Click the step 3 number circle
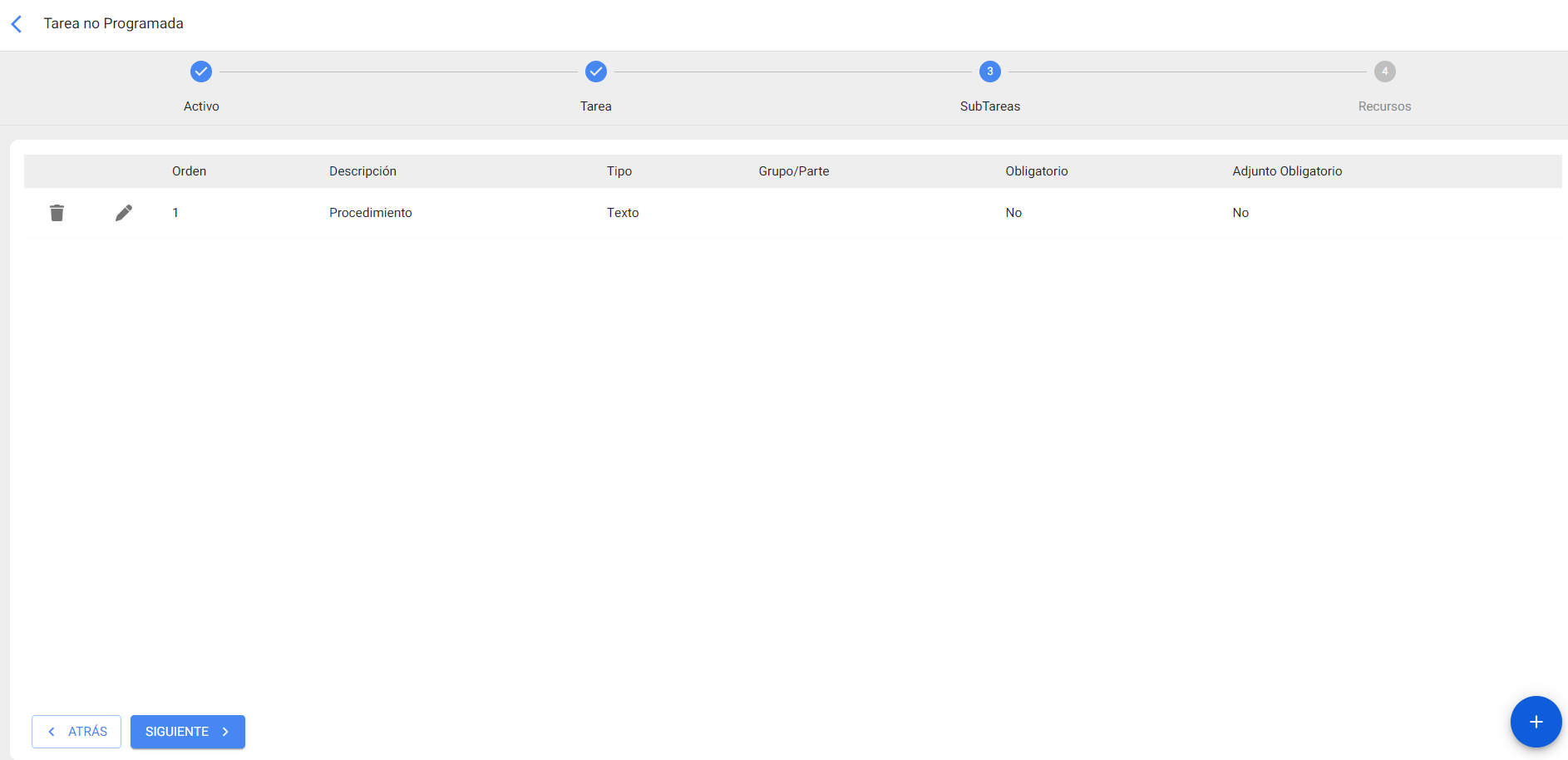Image resolution: width=1568 pixels, height=760 pixels. (x=989, y=72)
